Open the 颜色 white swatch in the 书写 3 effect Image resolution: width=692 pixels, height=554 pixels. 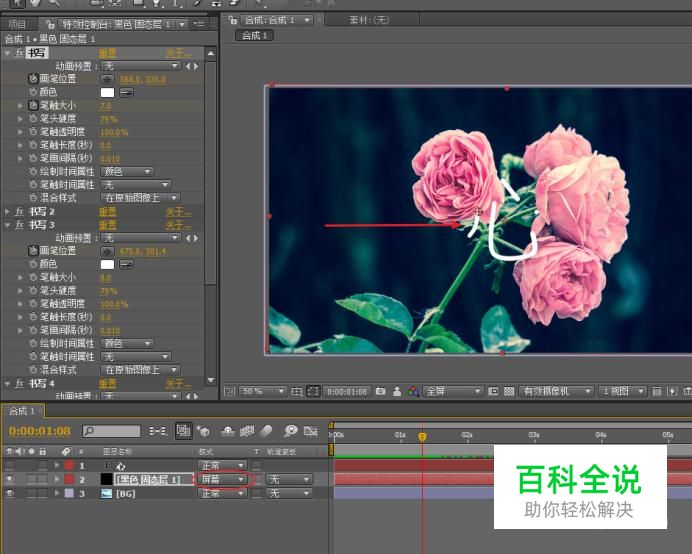pyautogui.click(x=108, y=265)
